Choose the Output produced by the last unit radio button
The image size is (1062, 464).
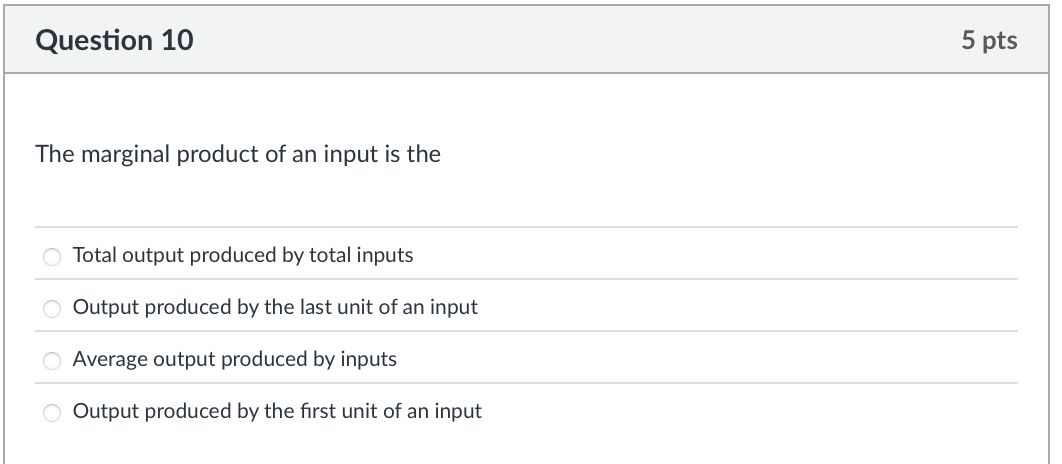(x=52, y=308)
